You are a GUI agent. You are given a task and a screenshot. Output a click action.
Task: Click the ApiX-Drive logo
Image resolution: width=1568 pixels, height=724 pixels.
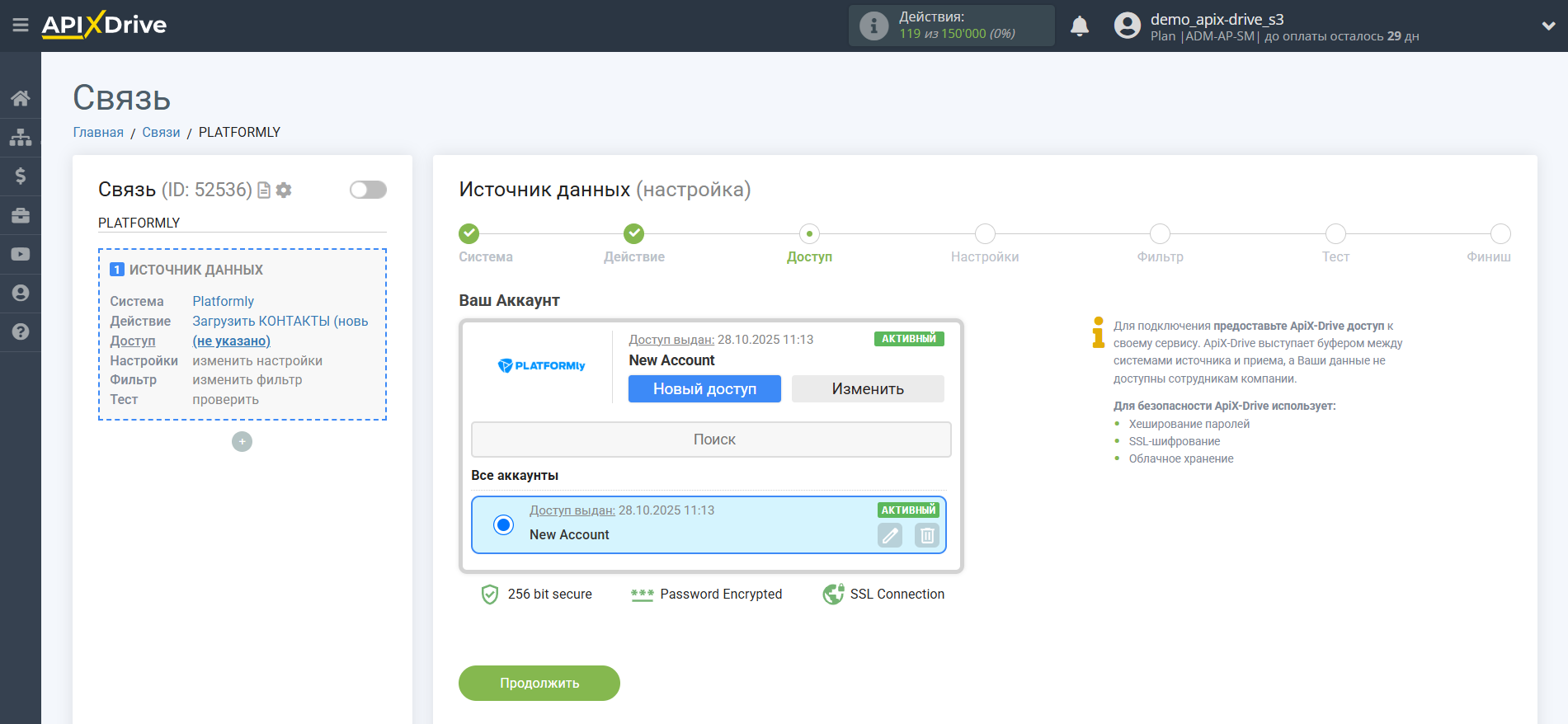coord(104,25)
